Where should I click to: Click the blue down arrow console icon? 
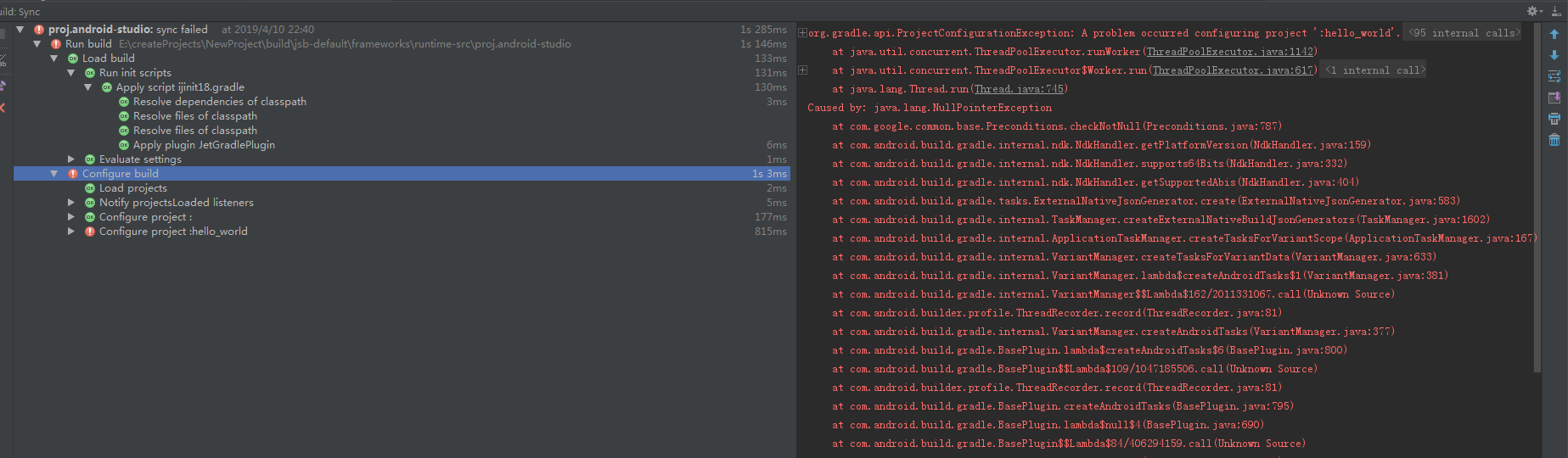click(x=1554, y=55)
